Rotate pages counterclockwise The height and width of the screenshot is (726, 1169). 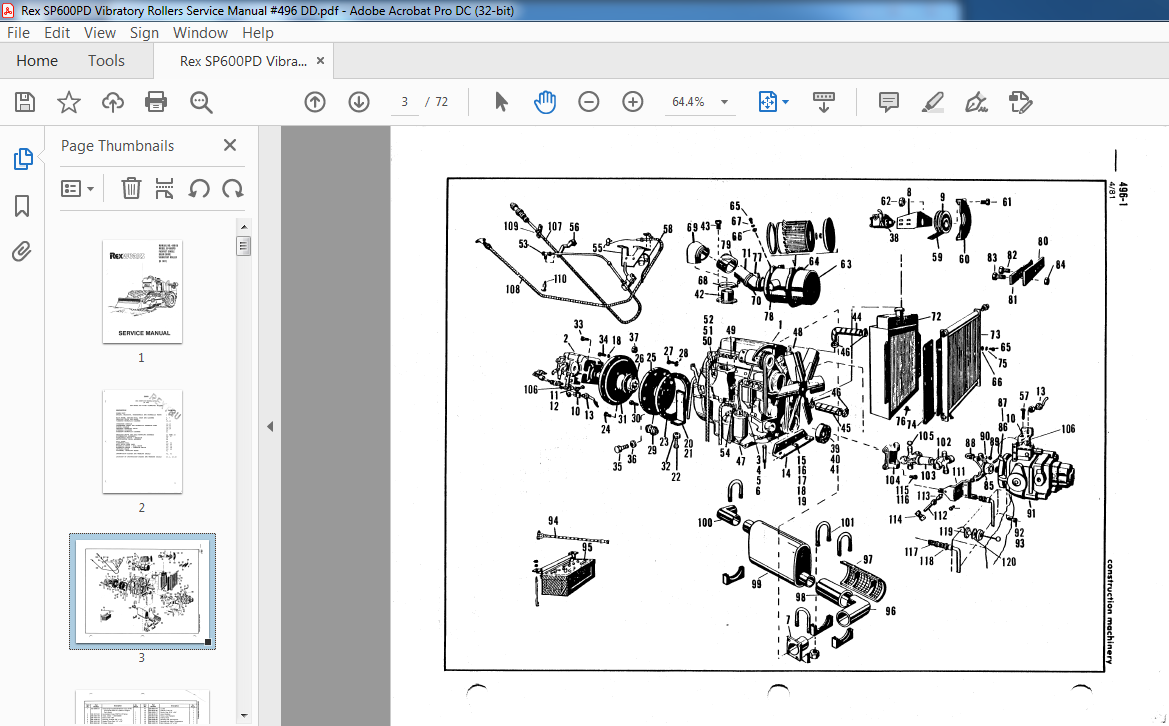[x=198, y=189]
